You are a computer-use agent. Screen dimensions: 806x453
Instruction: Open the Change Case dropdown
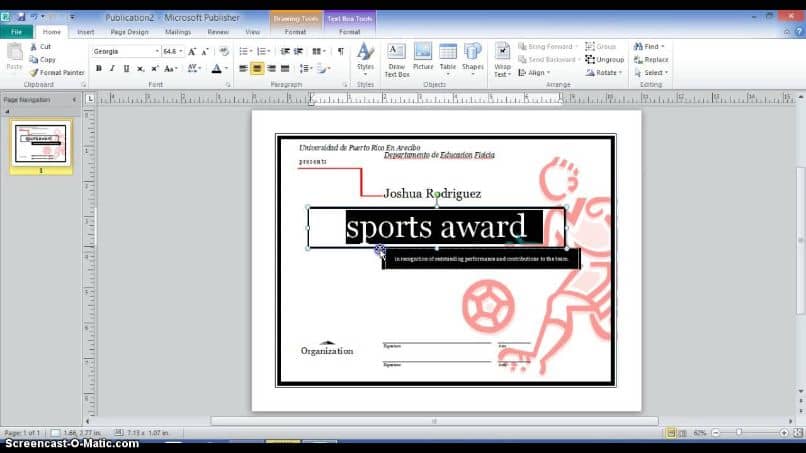click(x=171, y=68)
